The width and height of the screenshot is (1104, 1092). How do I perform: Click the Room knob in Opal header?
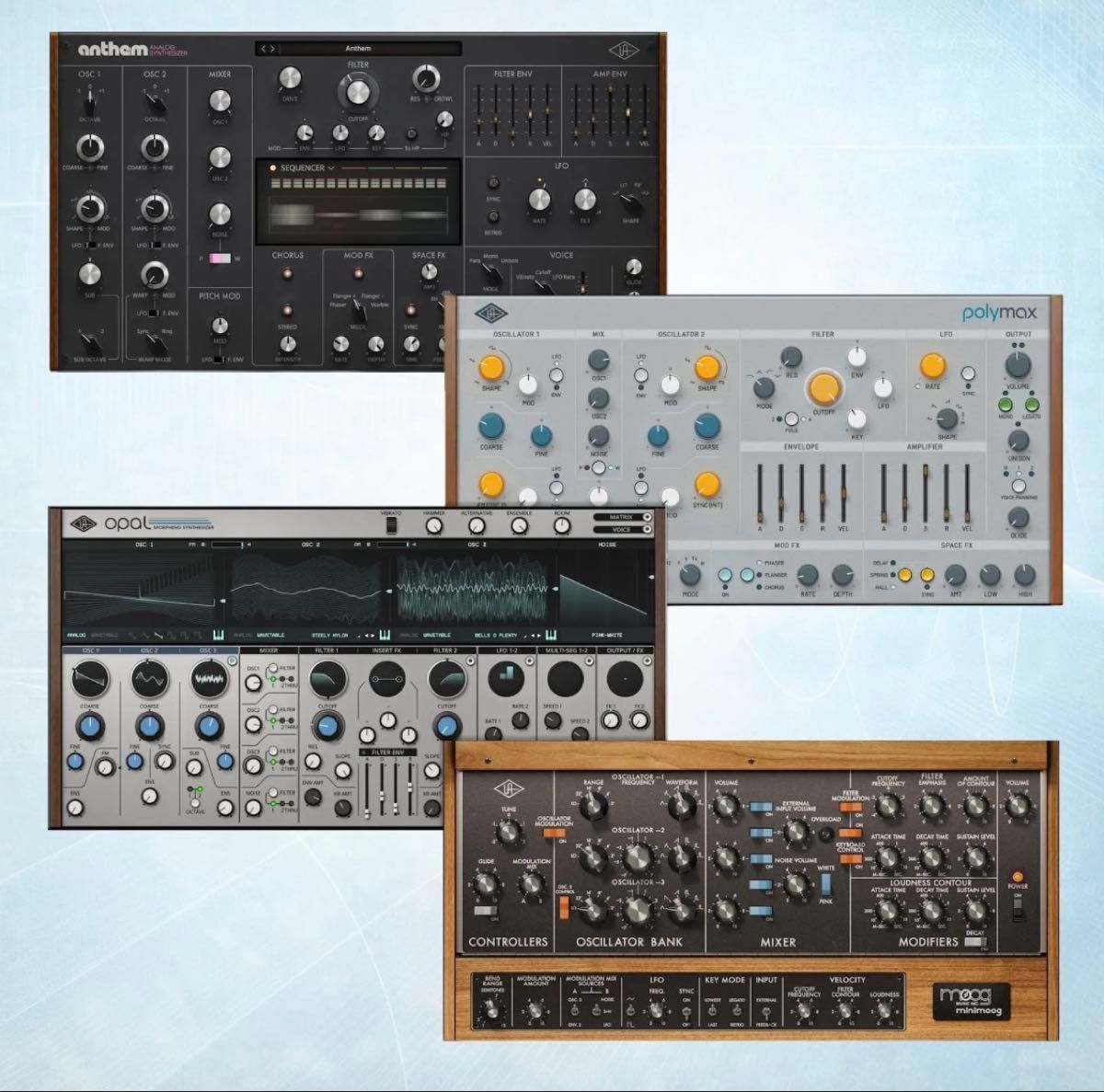click(562, 525)
